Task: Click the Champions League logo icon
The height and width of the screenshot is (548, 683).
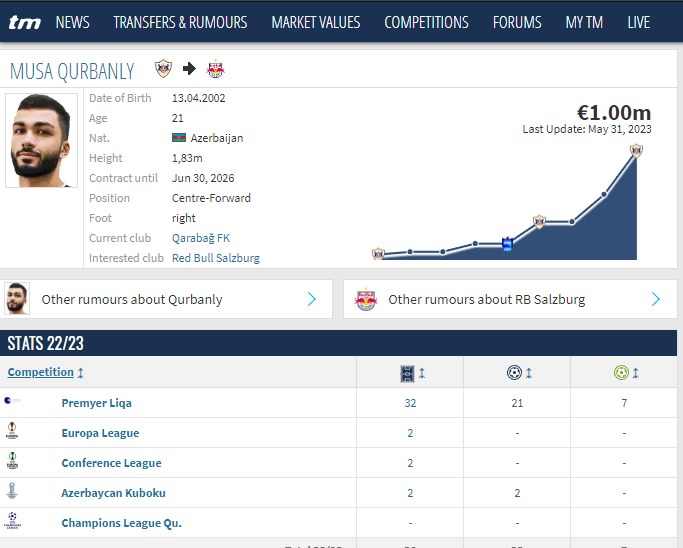Action: click(12, 521)
